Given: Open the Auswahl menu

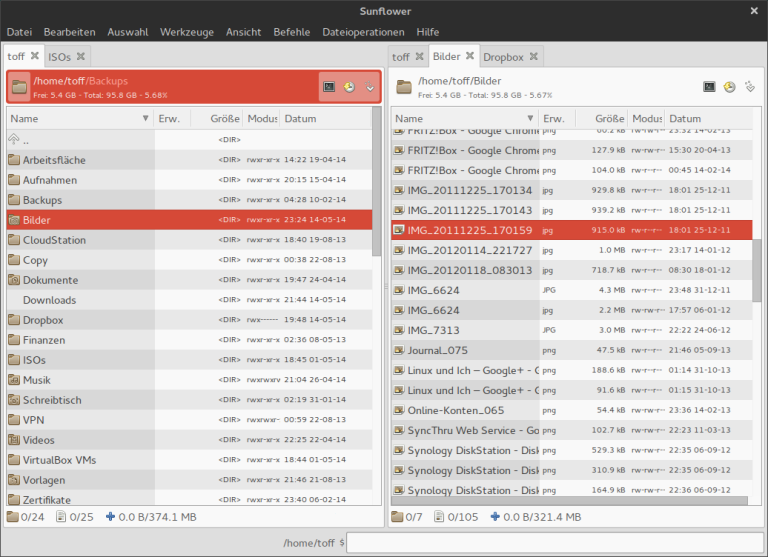Looking at the screenshot, I should (x=128, y=32).
